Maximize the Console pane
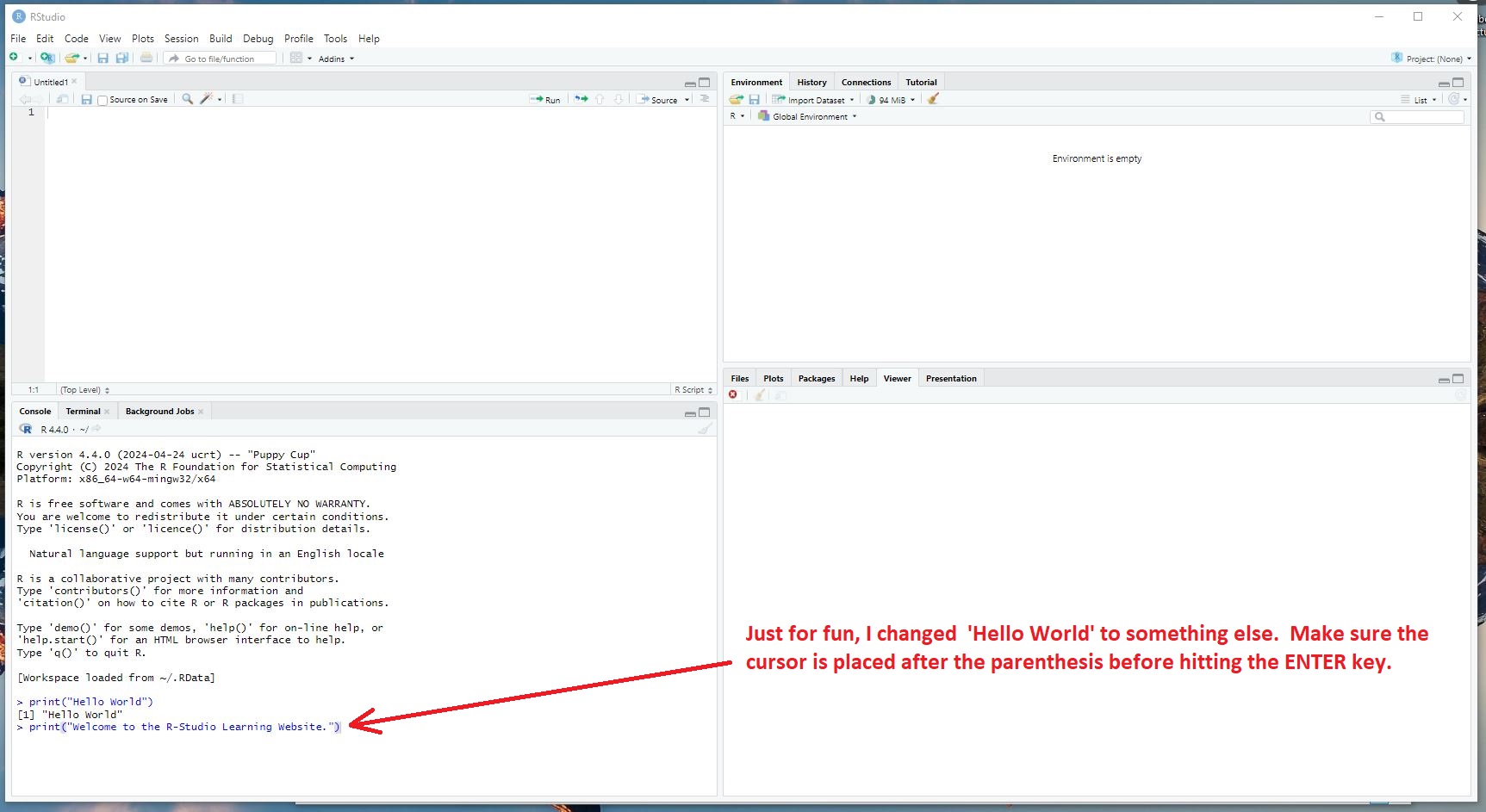The height and width of the screenshot is (812, 1486). [x=704, y=412]
